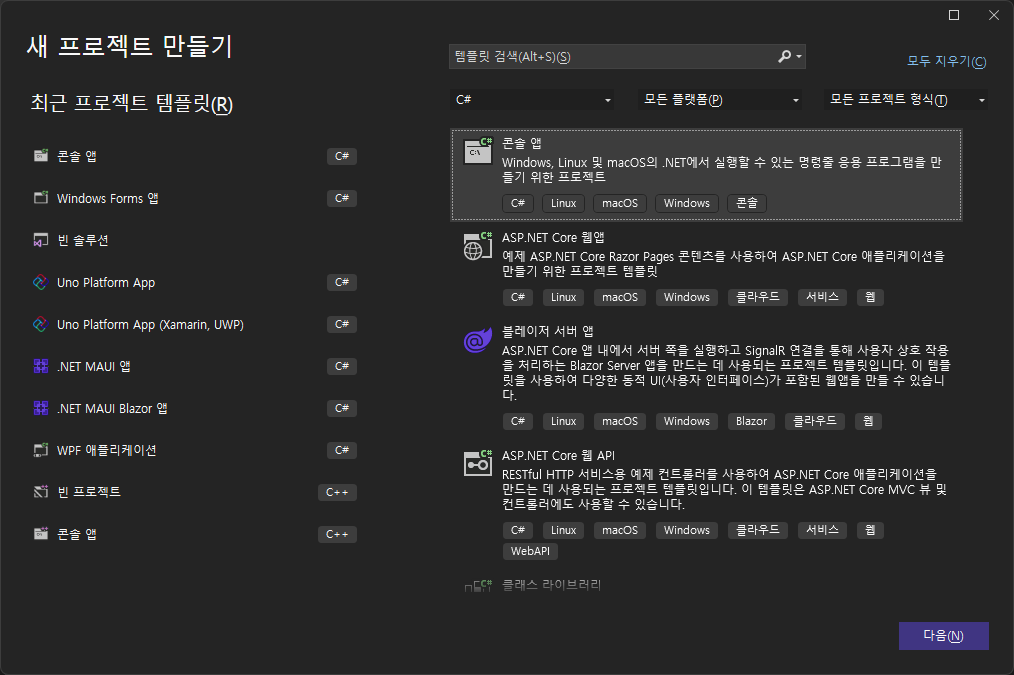
Task: Select the ASP.NET Core 웹앱 template
Action: pos(706,268)
